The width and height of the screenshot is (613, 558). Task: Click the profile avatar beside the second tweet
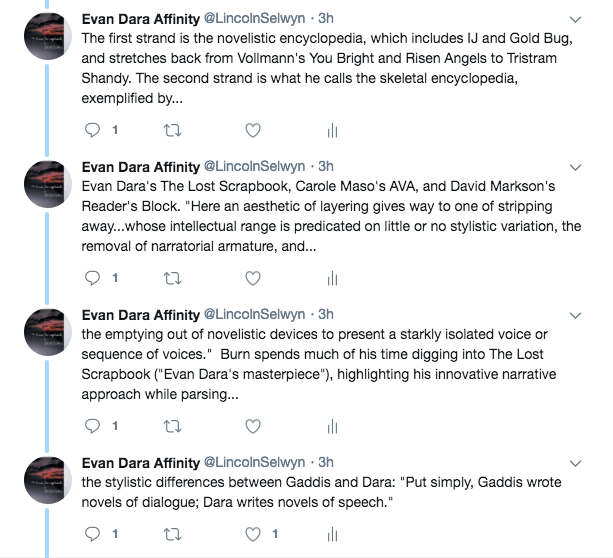tap(46, 185)
